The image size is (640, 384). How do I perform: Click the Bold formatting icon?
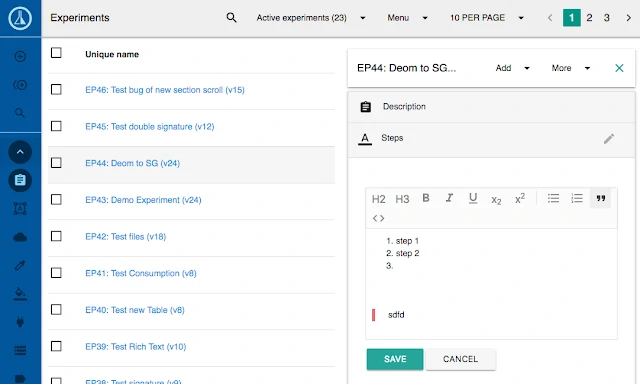click(x=426, y=198)
